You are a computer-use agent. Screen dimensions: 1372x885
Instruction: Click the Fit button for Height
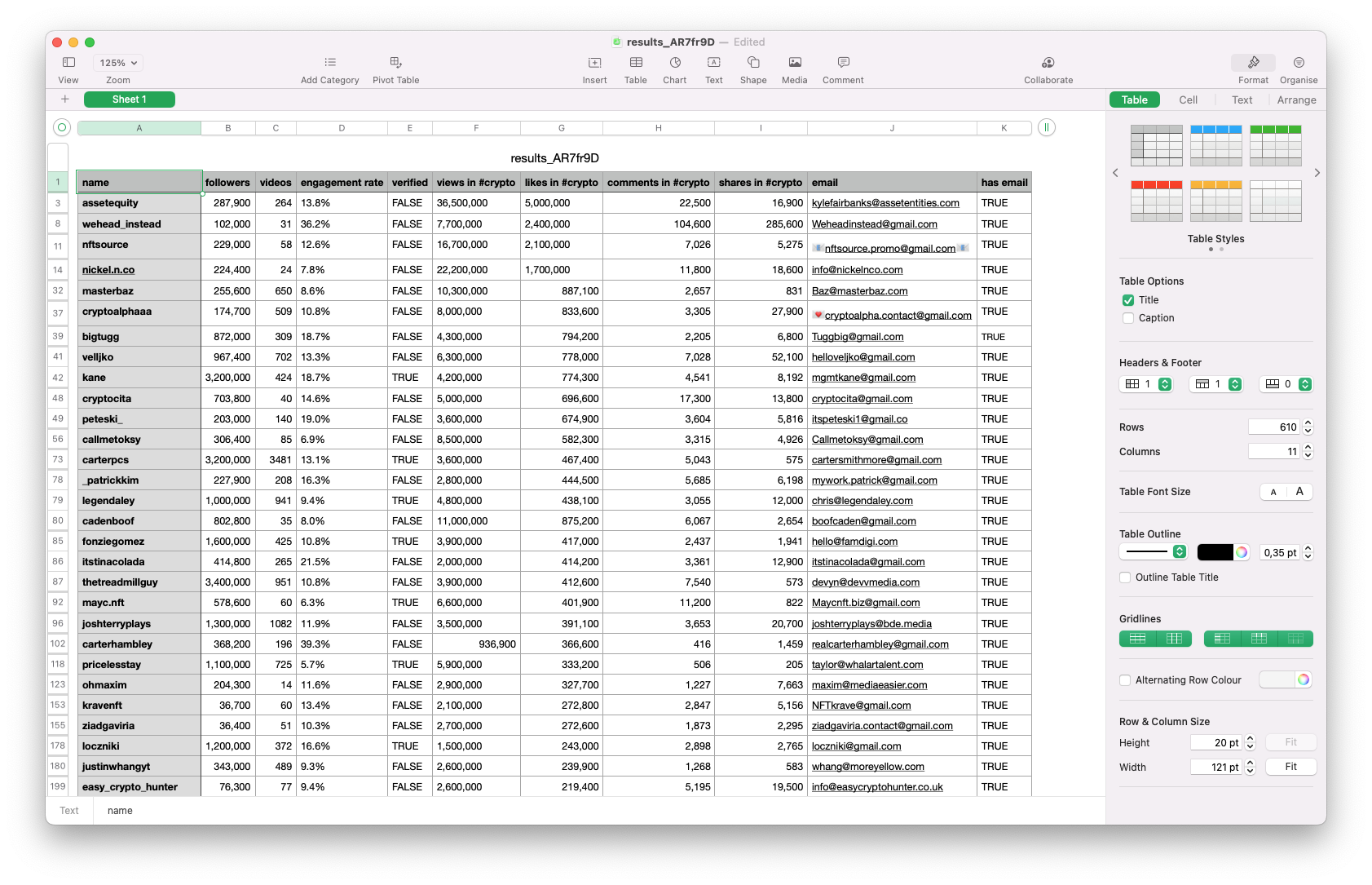click(1290, 742)
